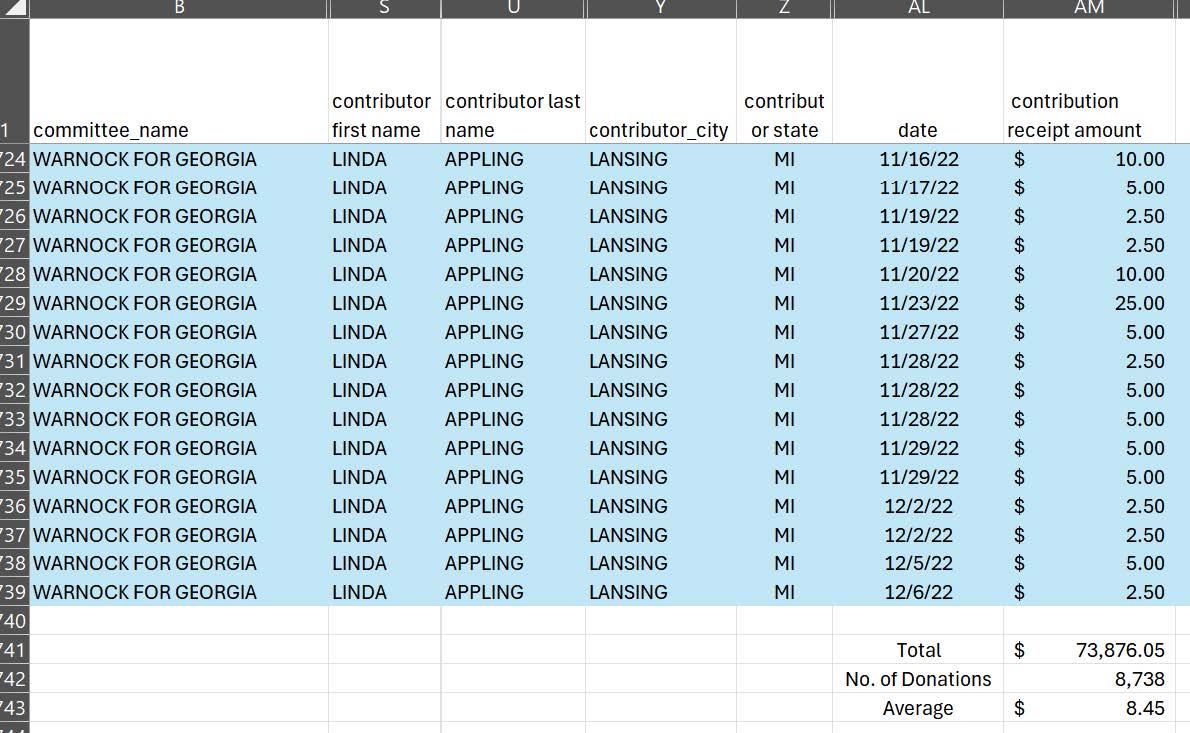Select column header S
This screenshot has width=1190, height=733.
pyautogui.click(x=384, y=8)
